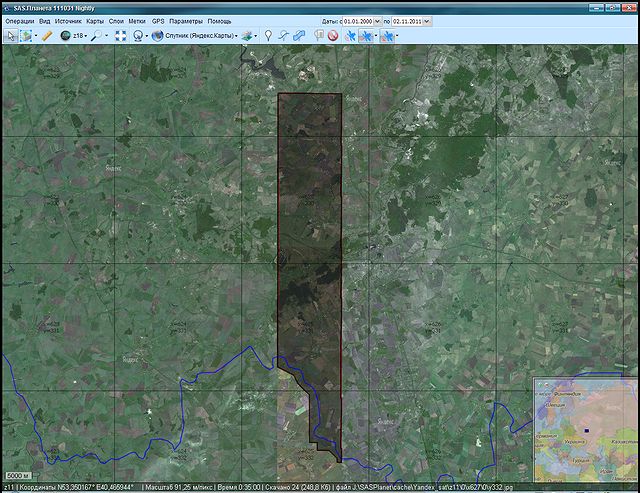Click the full-screen map mode icon
The height and width of the screenshot is (493, 640).
click(120, 35)
